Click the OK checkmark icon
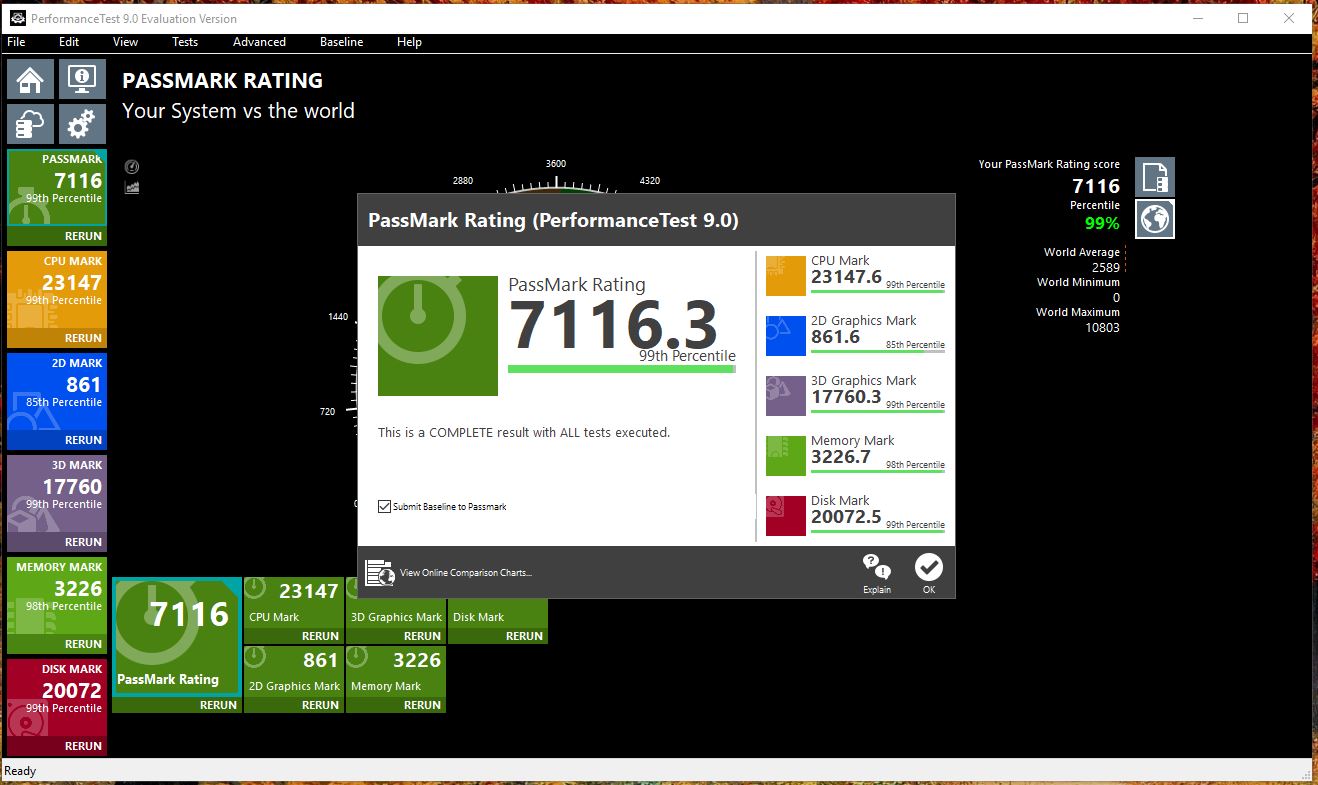 click(x=929, y=567)
